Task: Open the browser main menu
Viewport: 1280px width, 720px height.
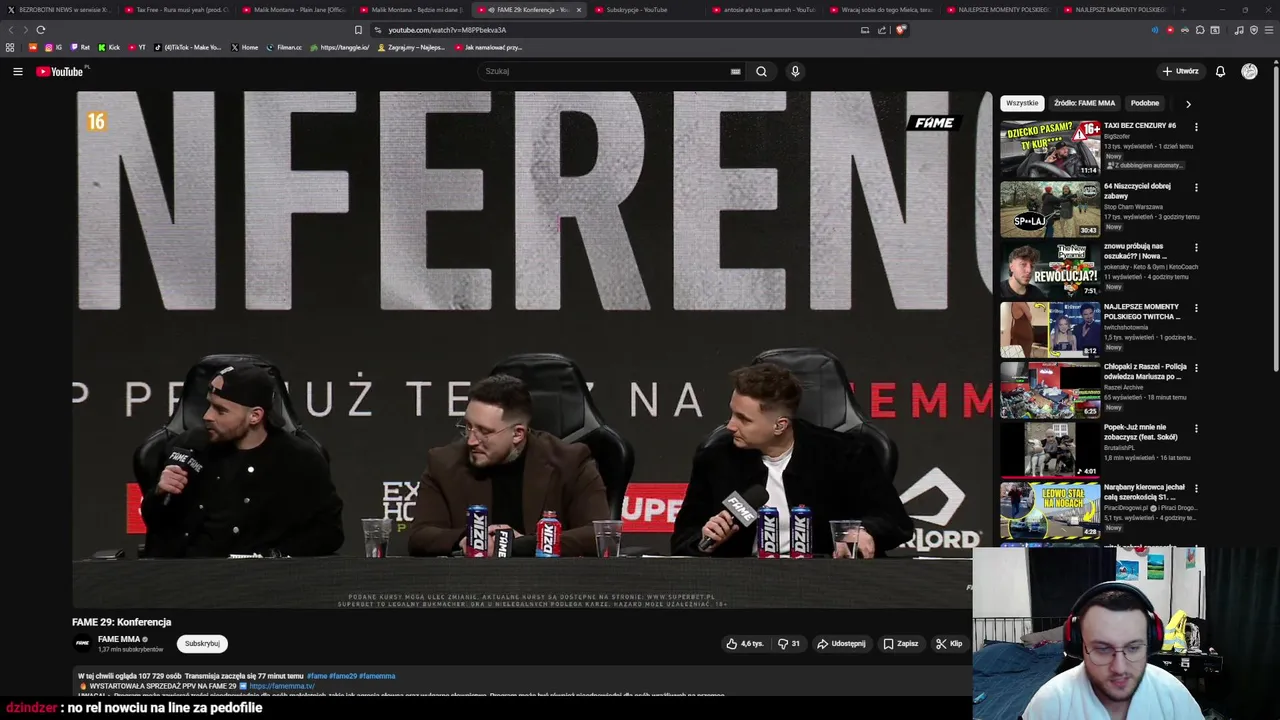Action: pos(1269,30)
